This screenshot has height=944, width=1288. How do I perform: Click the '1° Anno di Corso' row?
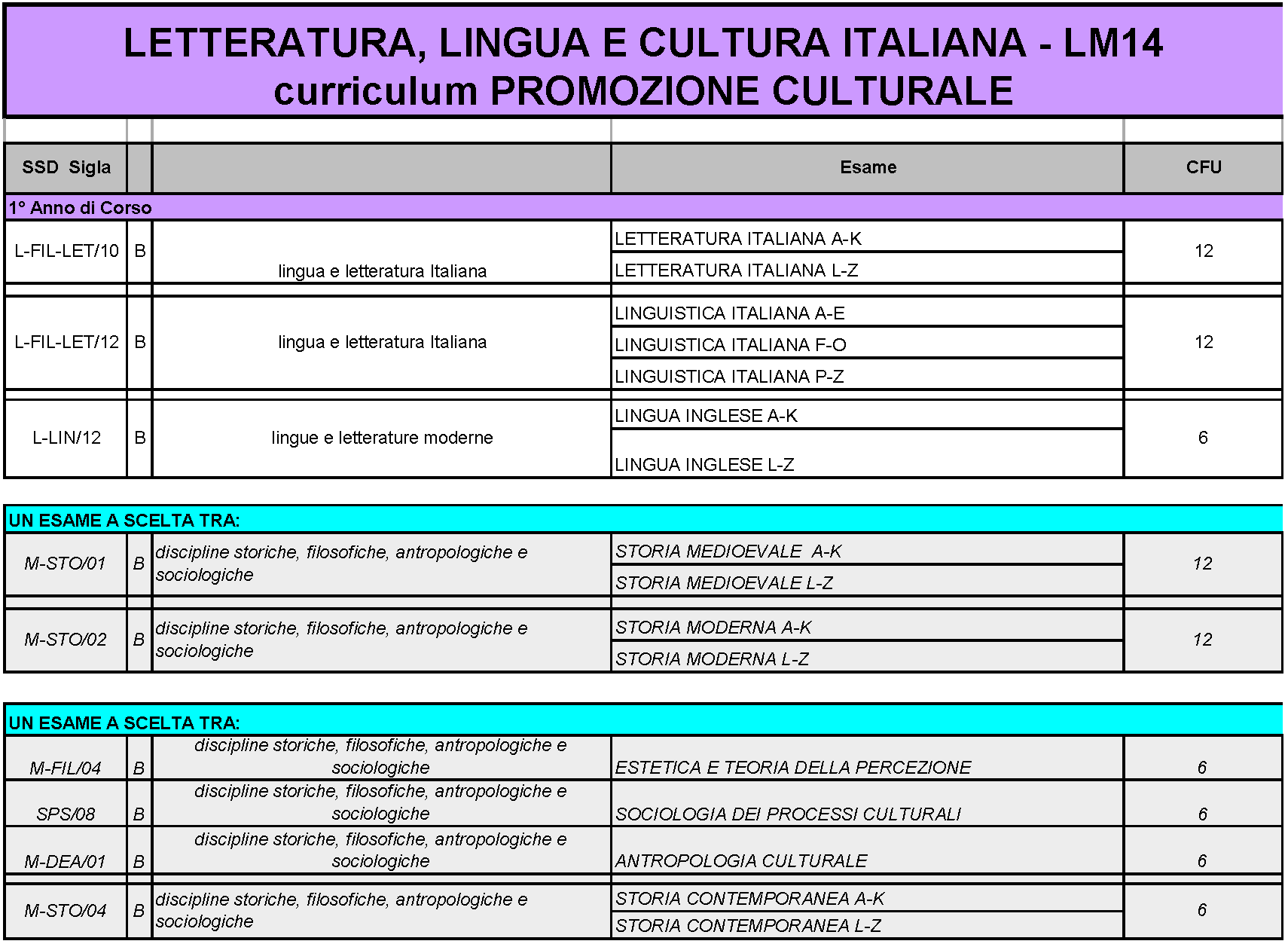point(80,208)
